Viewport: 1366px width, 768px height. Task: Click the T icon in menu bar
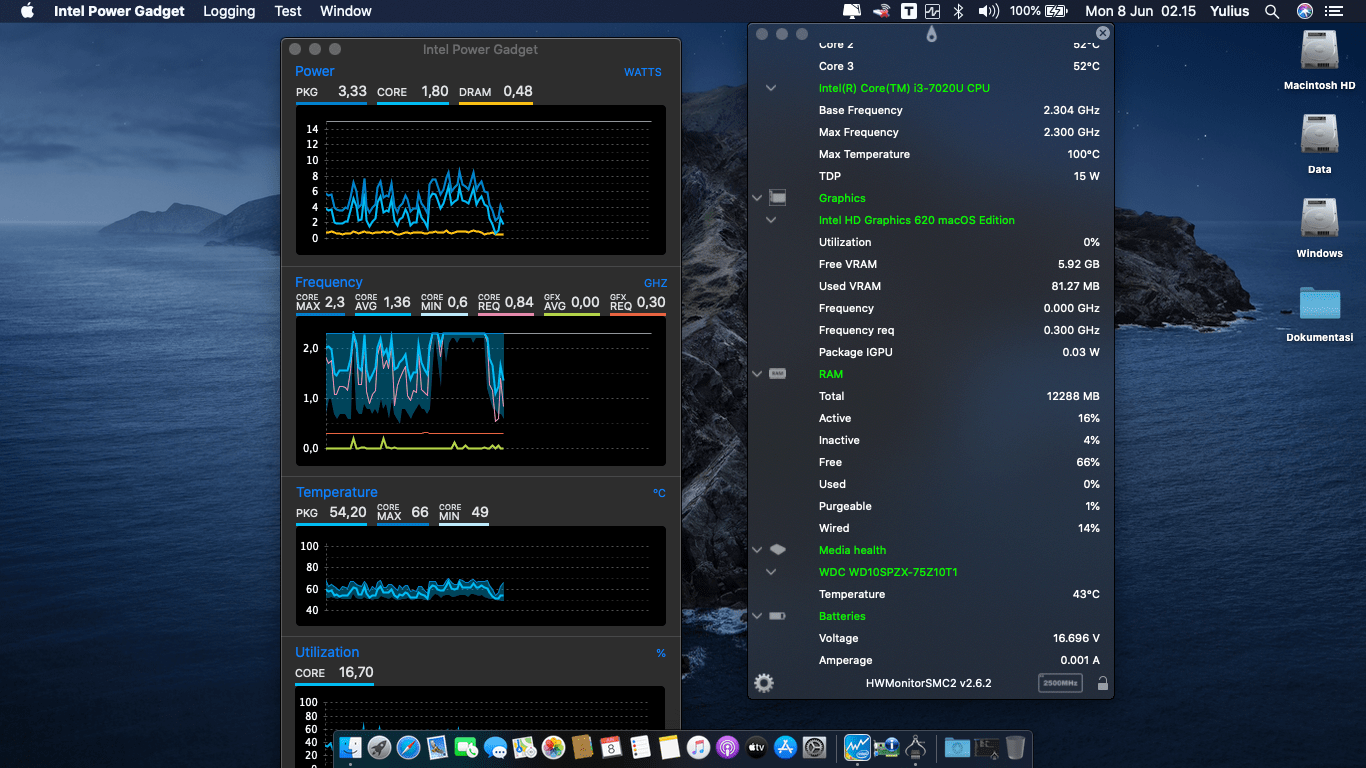tap(908, 11)
